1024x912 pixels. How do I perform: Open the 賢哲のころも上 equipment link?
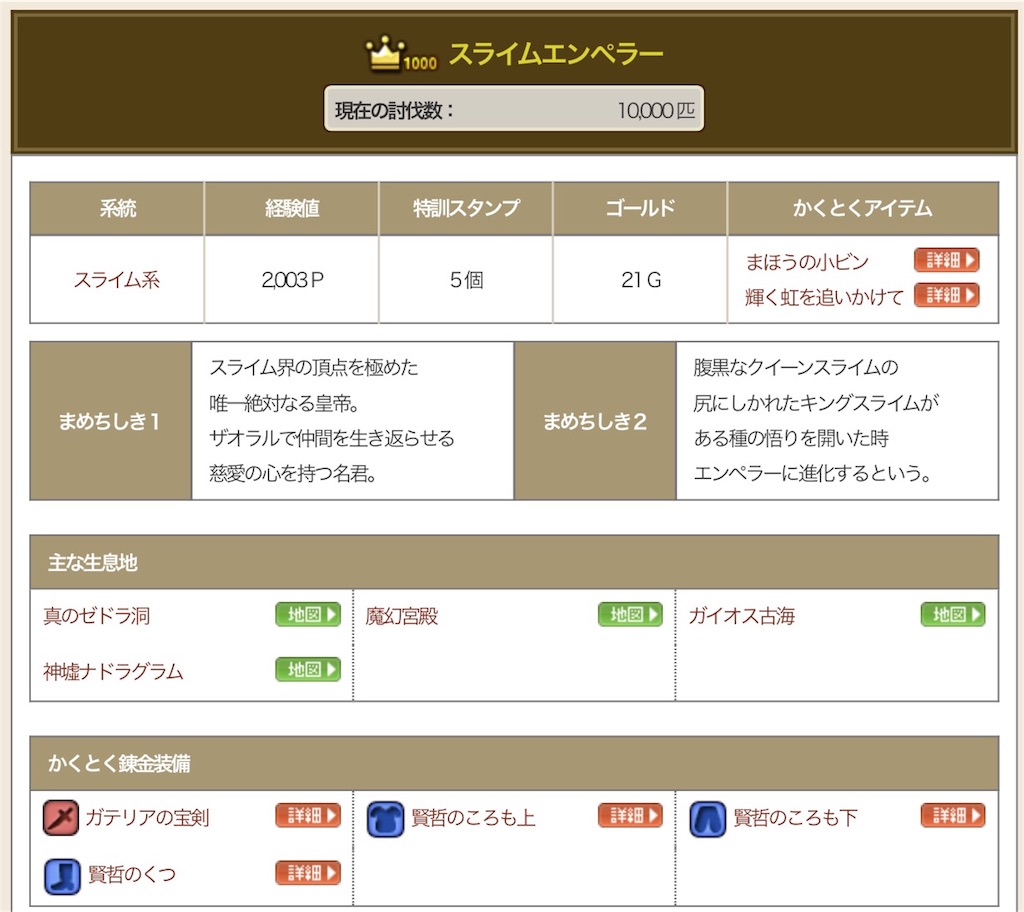point(473,818)
